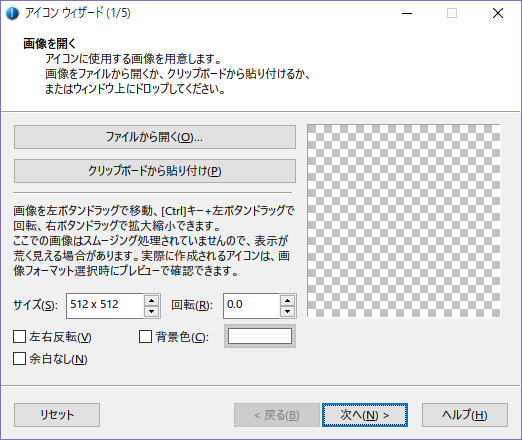Close the アイコン ウィザード window
522x440 pixels.
tap(498, 13)
